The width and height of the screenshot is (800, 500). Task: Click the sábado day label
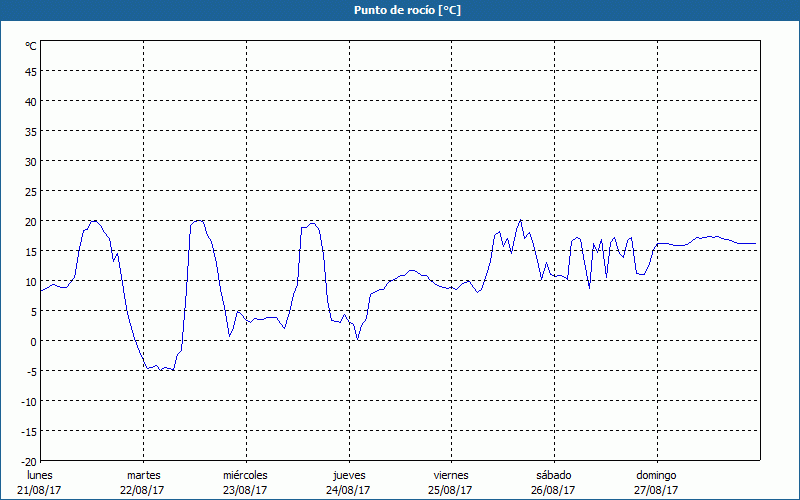[x=554, y=475]
